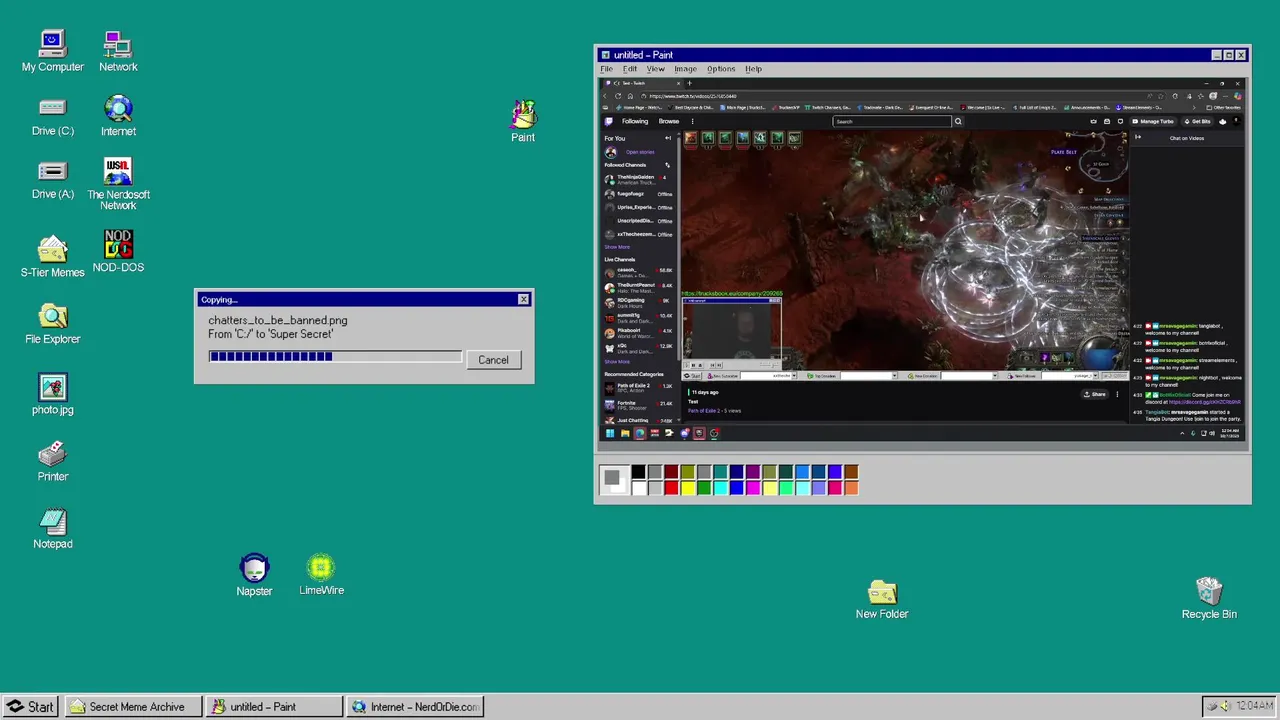This screenshot has width=1280, height=720.
Task: Open The Nerdsoft Network icon
Action: [x=118, y=184]
